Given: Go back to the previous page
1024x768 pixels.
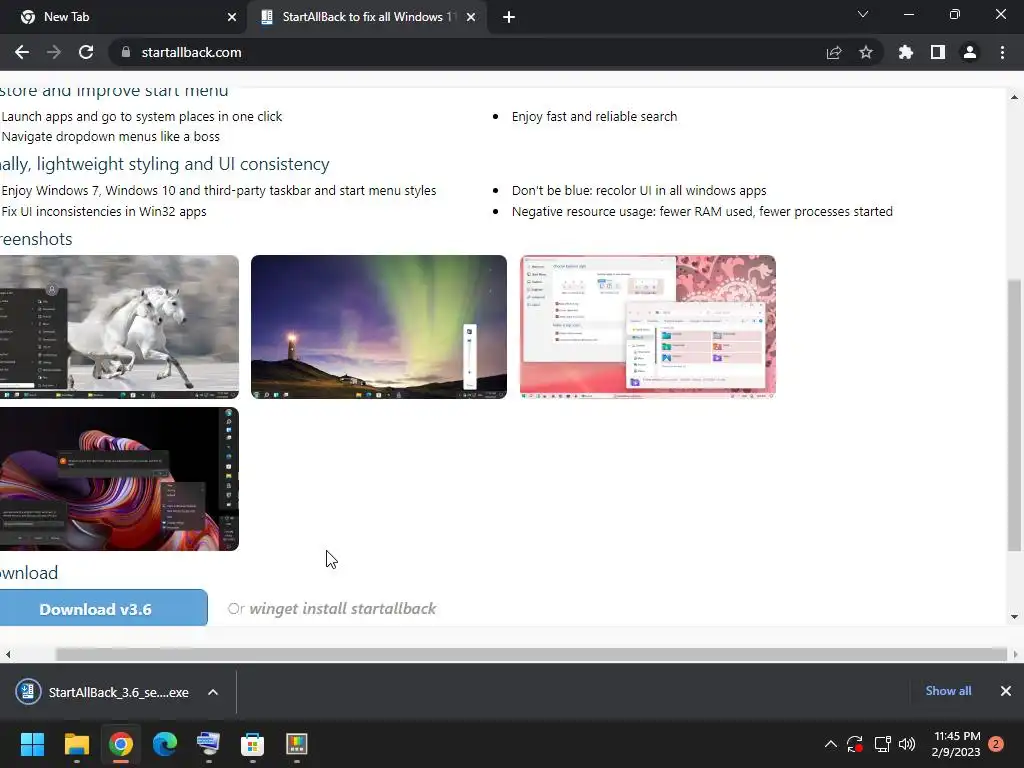Looking at the screenshot, I should tap(22, 52).
